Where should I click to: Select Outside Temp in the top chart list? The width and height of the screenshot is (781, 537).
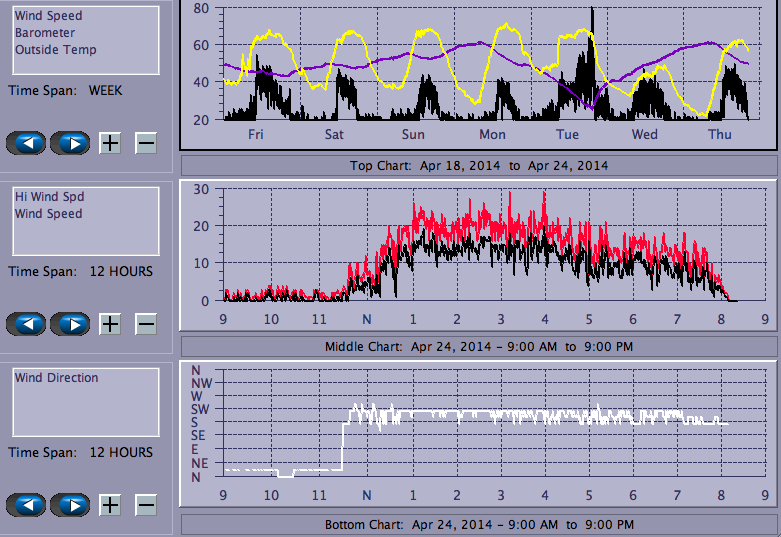point(55,50)
